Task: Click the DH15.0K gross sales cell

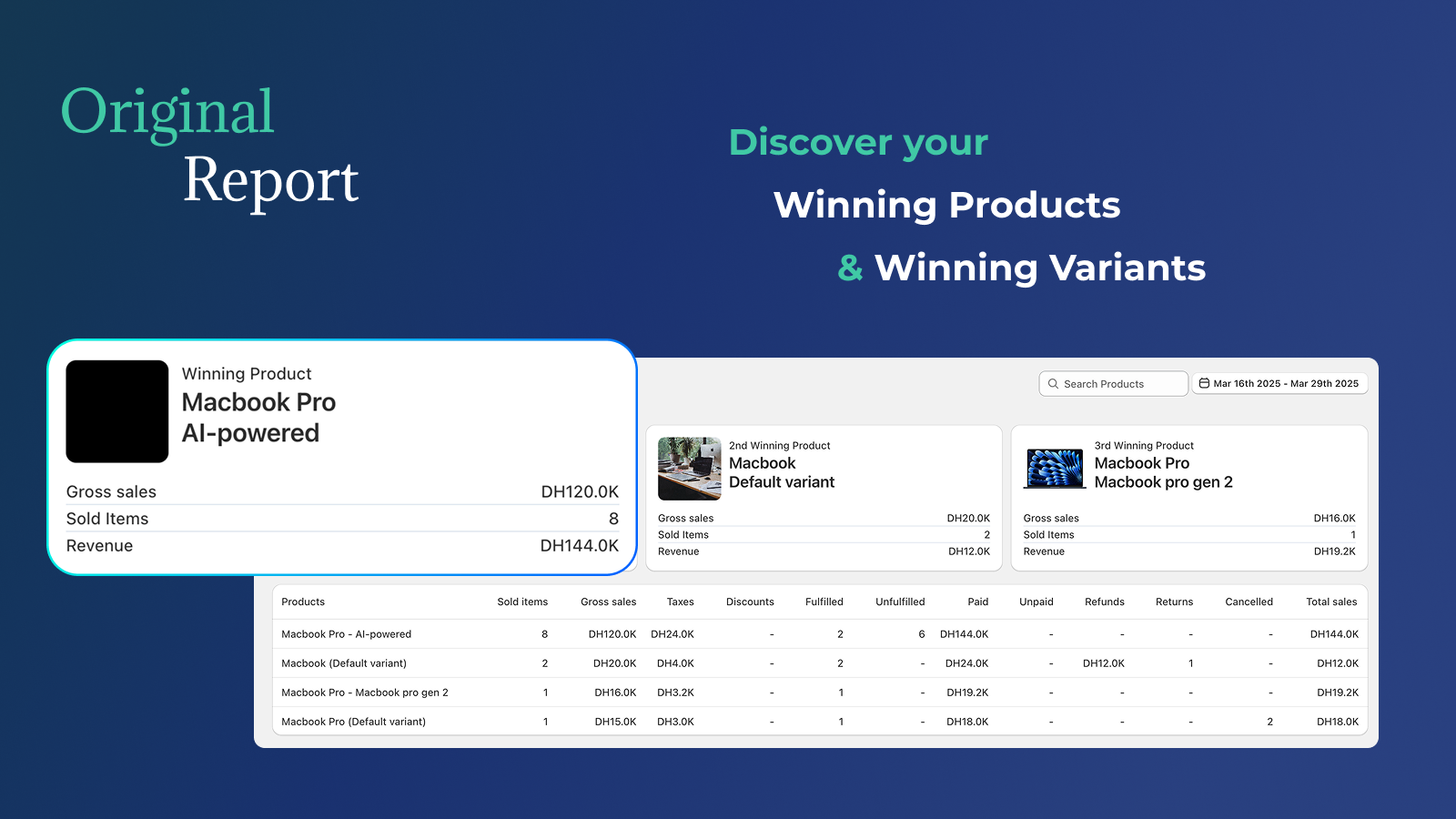Action: pos(615,722)
